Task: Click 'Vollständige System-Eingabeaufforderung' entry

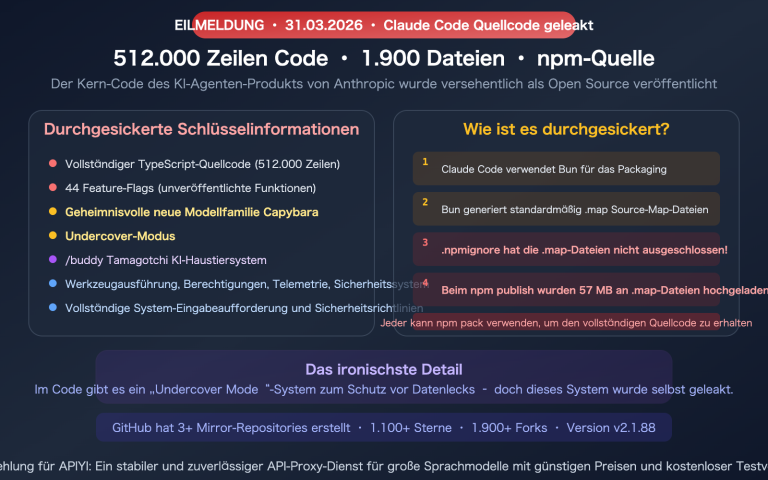Action: [x=244, y=308]
